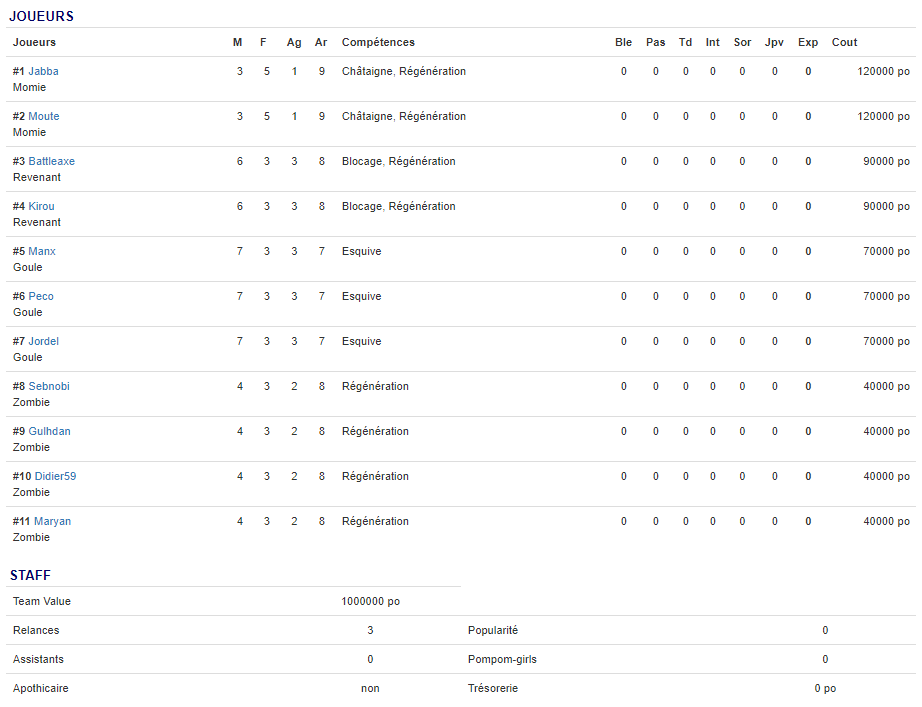Open Gulhdan's player profile
The height and width of the screenshot is (707, 922).
click(x=49, y=431)
